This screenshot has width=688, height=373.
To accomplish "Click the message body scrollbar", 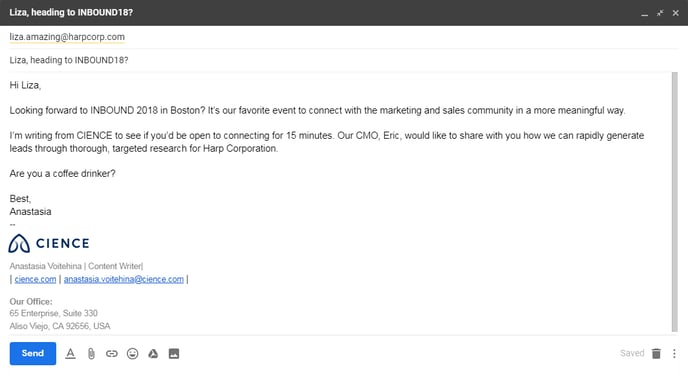I will point(674,202).
